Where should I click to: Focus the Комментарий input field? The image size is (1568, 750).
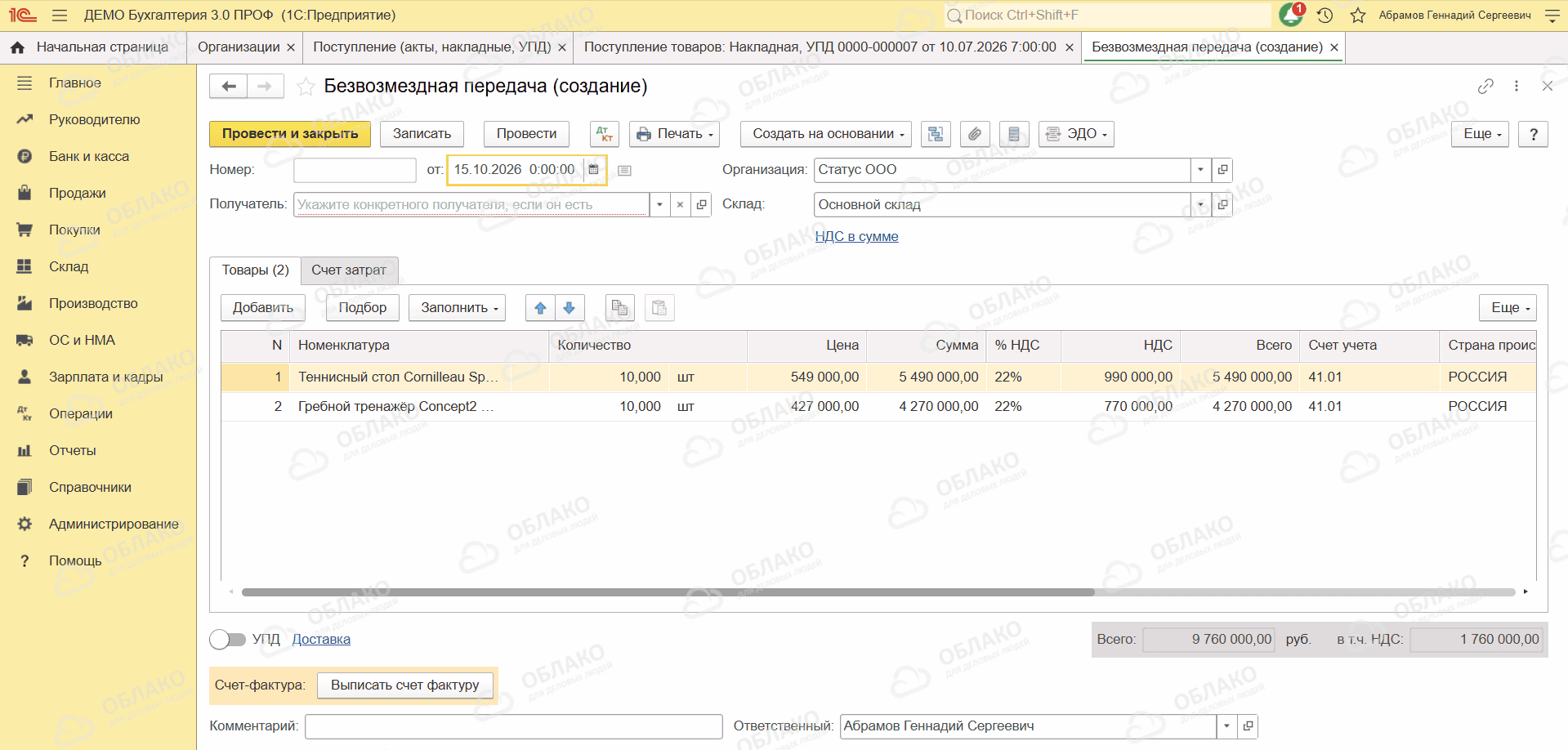pyautogui.click(x=514, y=726)
